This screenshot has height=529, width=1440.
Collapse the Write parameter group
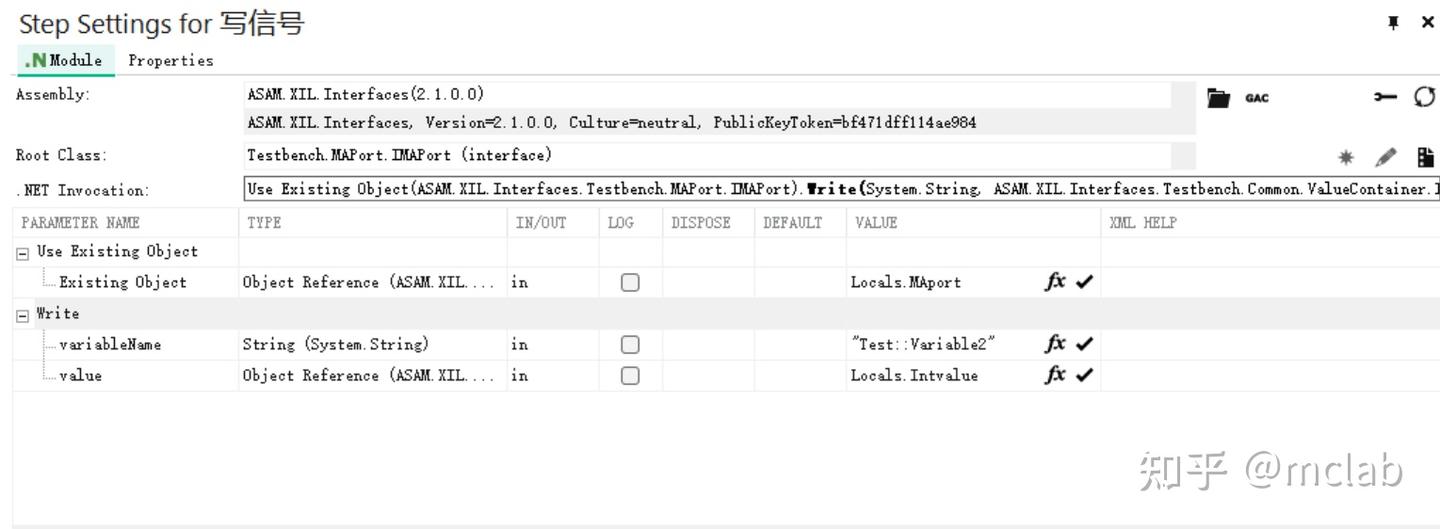pos(23,314)
